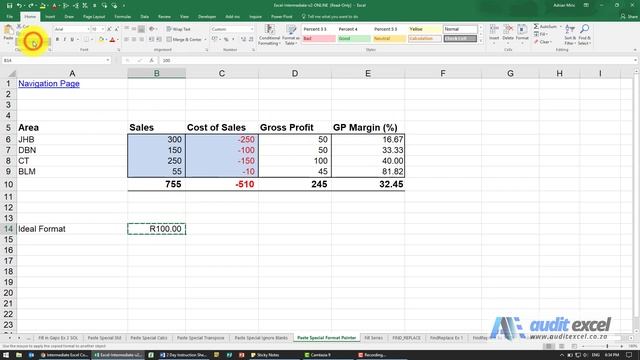Click the Paste clipboard icon
Image resolution: width=640 pixels, height=360 pixels.
(8, 30)
